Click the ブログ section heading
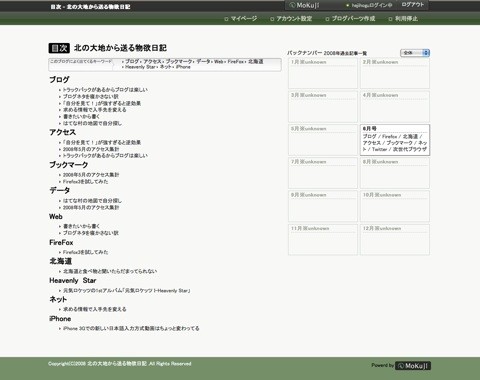Image resolution: width=480 pixels, height=380 pixels. tap(59, 80)
